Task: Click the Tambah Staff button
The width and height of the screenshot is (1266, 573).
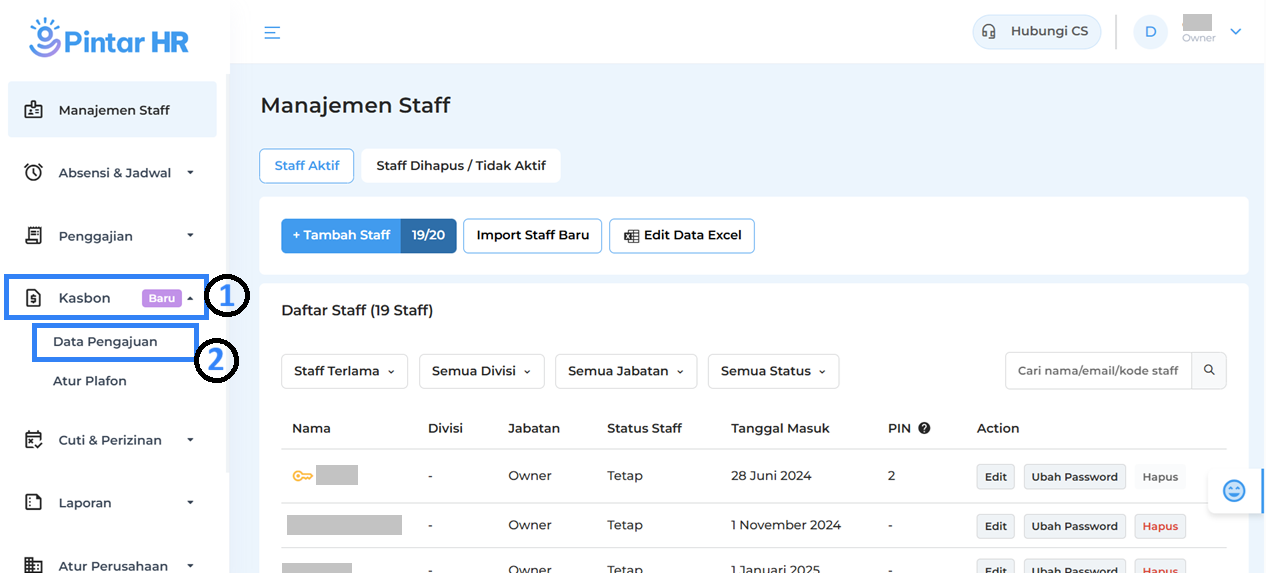Action: point(341,236)
